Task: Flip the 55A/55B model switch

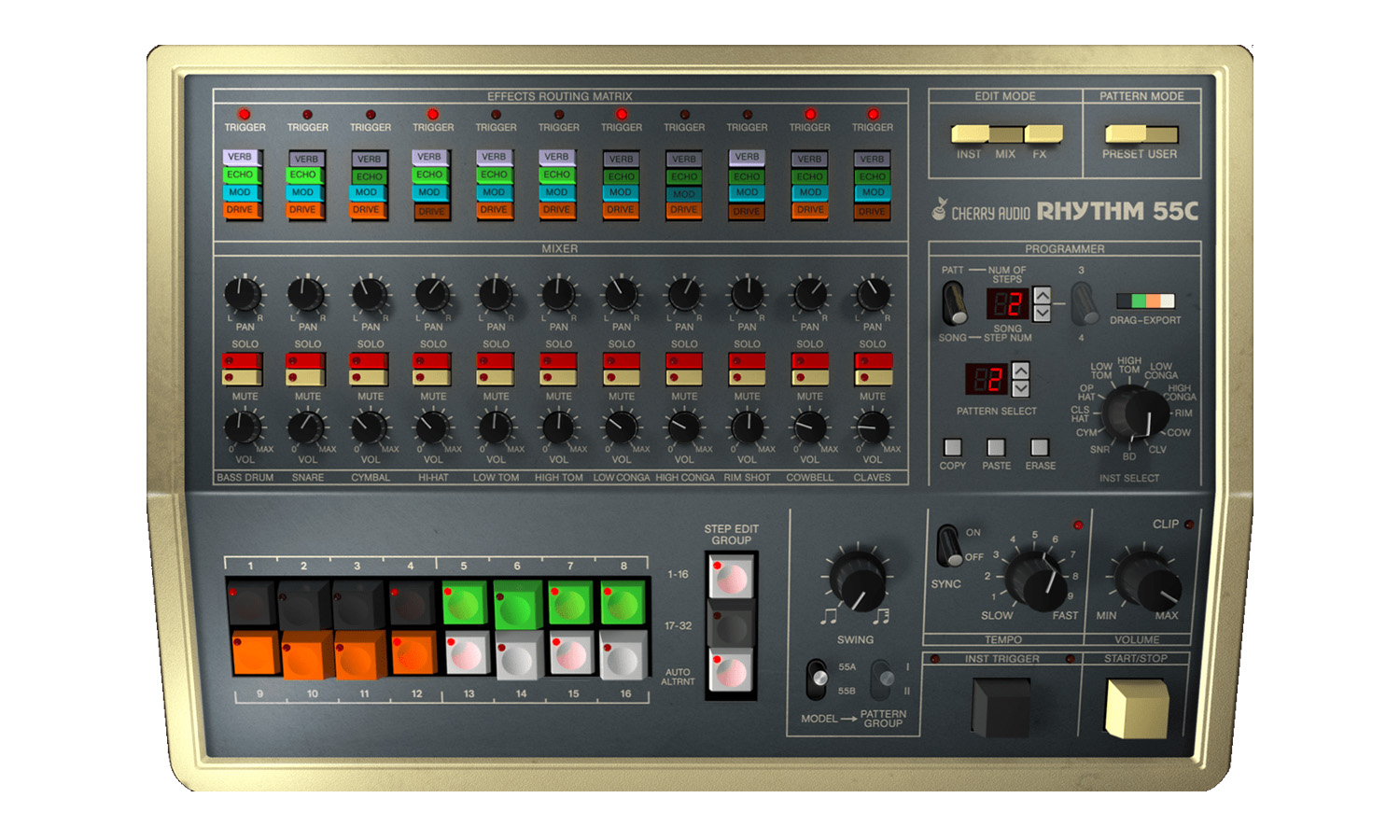Action: pos(817,679)
